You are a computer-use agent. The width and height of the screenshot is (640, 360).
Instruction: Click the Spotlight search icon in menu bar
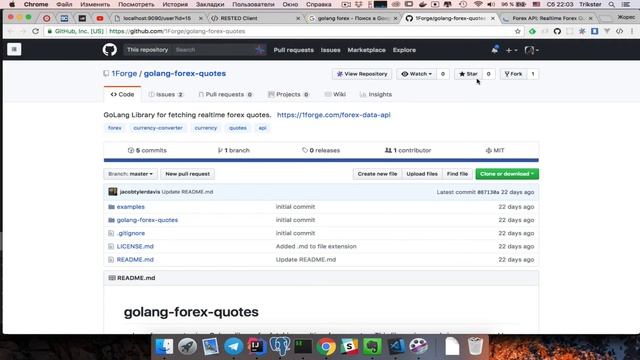click(x=611, y=4)
